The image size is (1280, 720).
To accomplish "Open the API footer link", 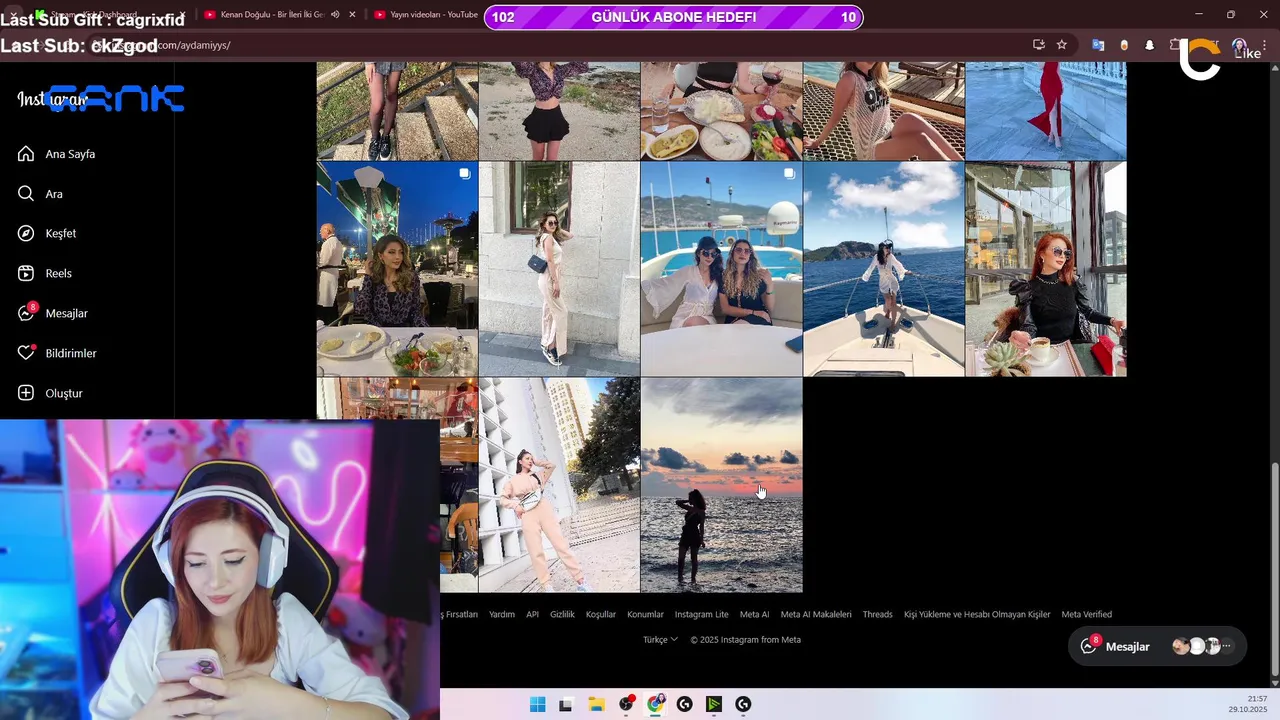I will click(533, 614).
